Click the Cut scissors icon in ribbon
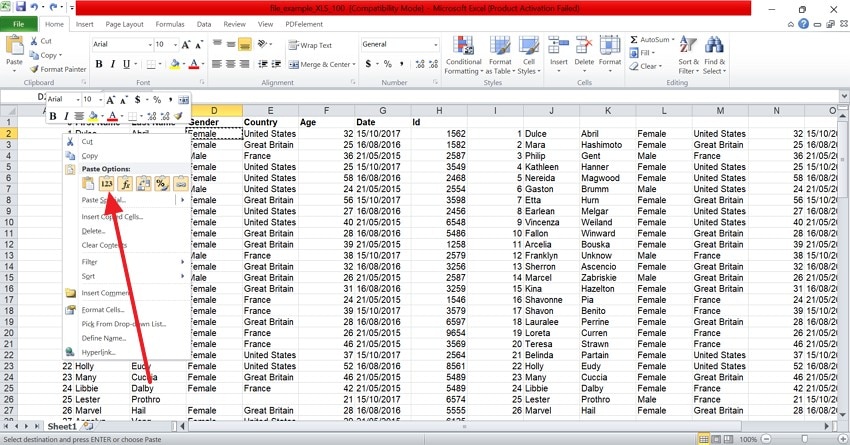This screenshot has height=445, width=850. pos(34,41)
